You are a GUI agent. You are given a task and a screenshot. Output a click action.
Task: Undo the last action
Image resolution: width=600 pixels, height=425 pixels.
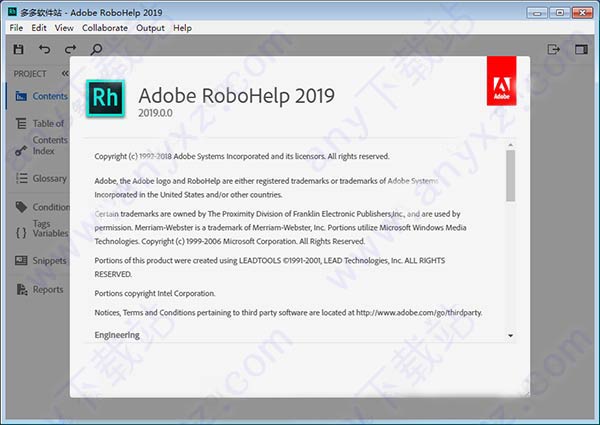click(44, 49)
